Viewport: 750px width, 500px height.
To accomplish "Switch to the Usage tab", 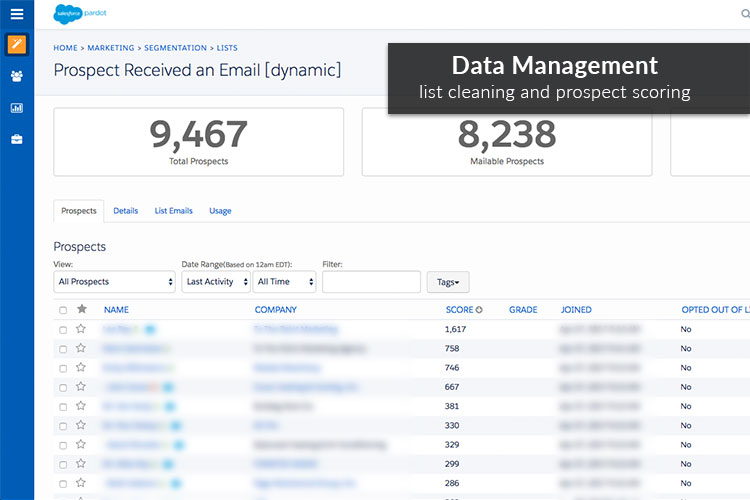I will [220, 211].
